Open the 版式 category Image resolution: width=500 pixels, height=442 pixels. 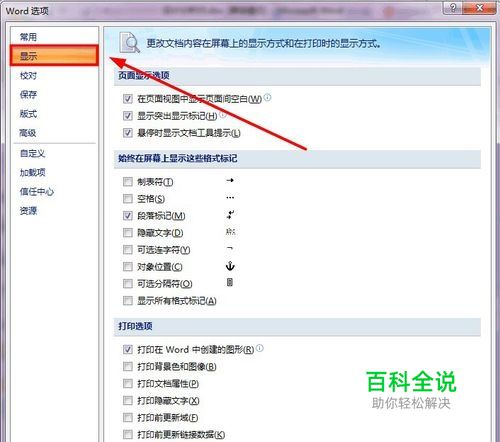[28, 114]
